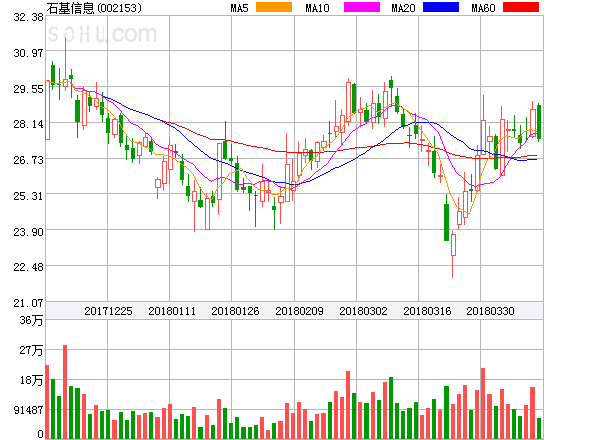Image resolution: width=600 pixels, height=440 pixels.
Task: Click the red MA60 legend swatch
Action: [x=521, y=7]
